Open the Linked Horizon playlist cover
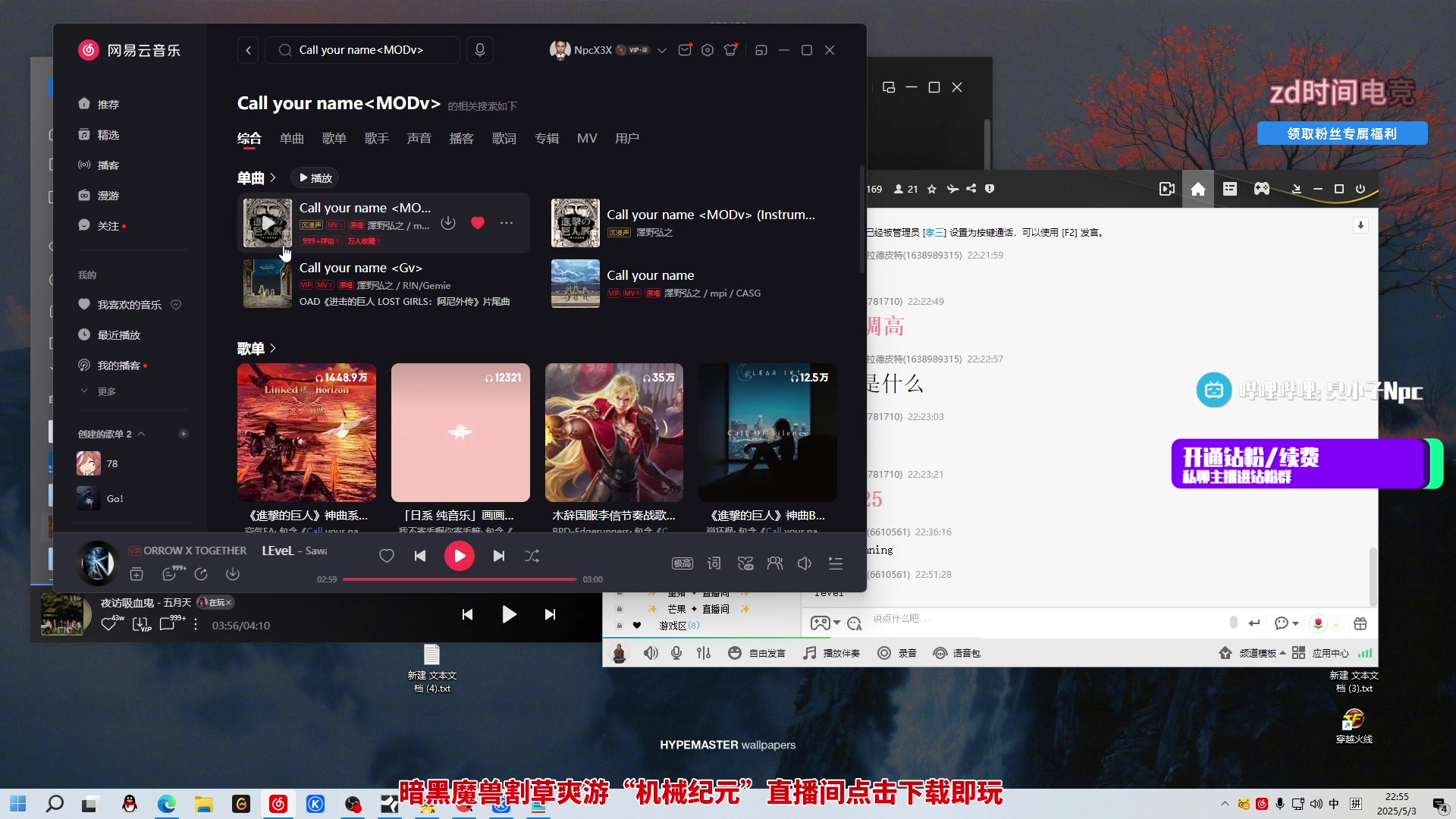Image resolution: width=1456 pixels, height=819 pixels. pos(306,432)
